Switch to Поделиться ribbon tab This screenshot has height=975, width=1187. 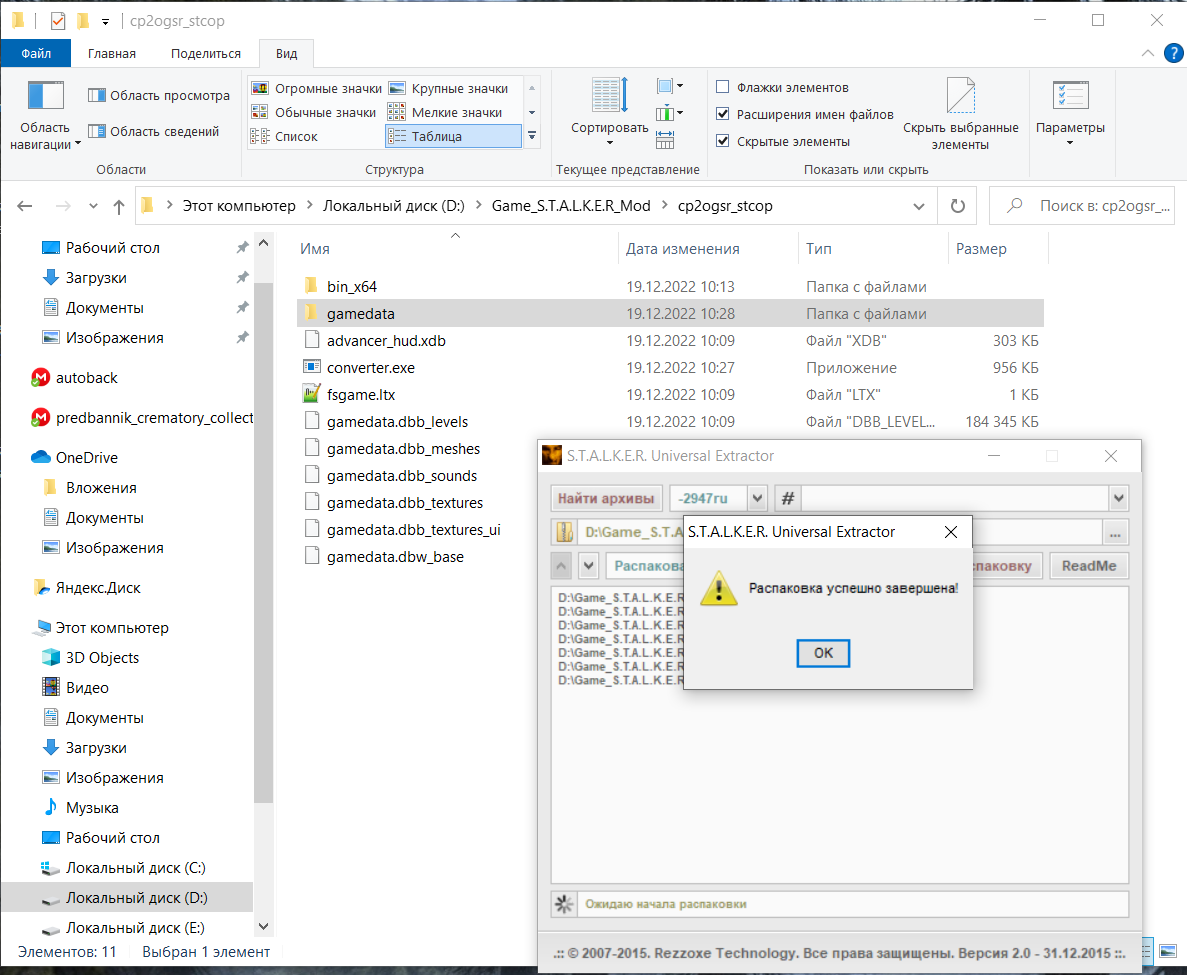pyautogui.click(x=205, y=53)
